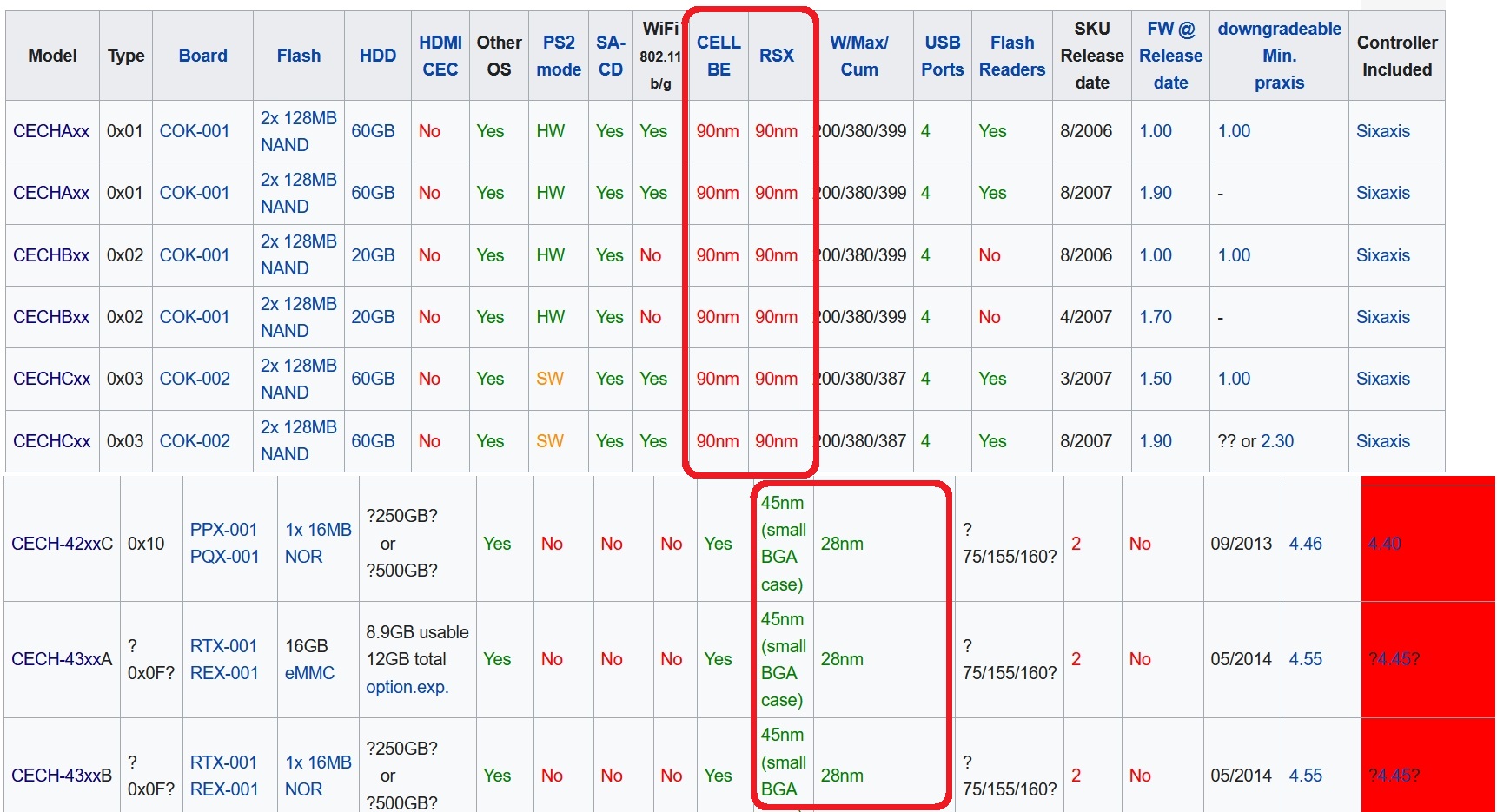Follow the PPX-001 board link
The height and width of the screenshot is (812, 1497).
pos(223,530)
